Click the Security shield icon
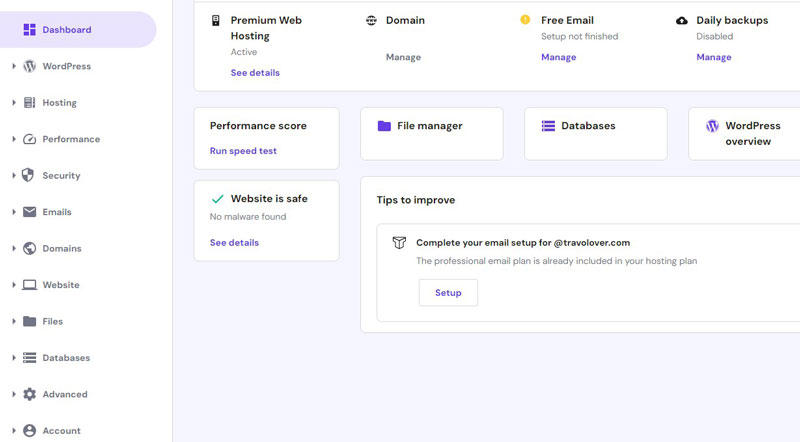Screen dimensions: 800x442 [x=29, y=176]
